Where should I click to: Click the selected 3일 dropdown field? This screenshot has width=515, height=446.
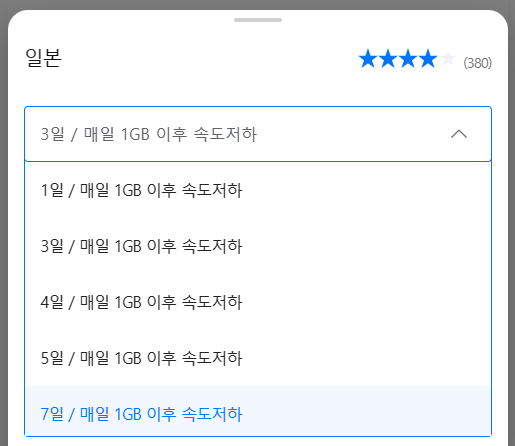coord(258,134)
